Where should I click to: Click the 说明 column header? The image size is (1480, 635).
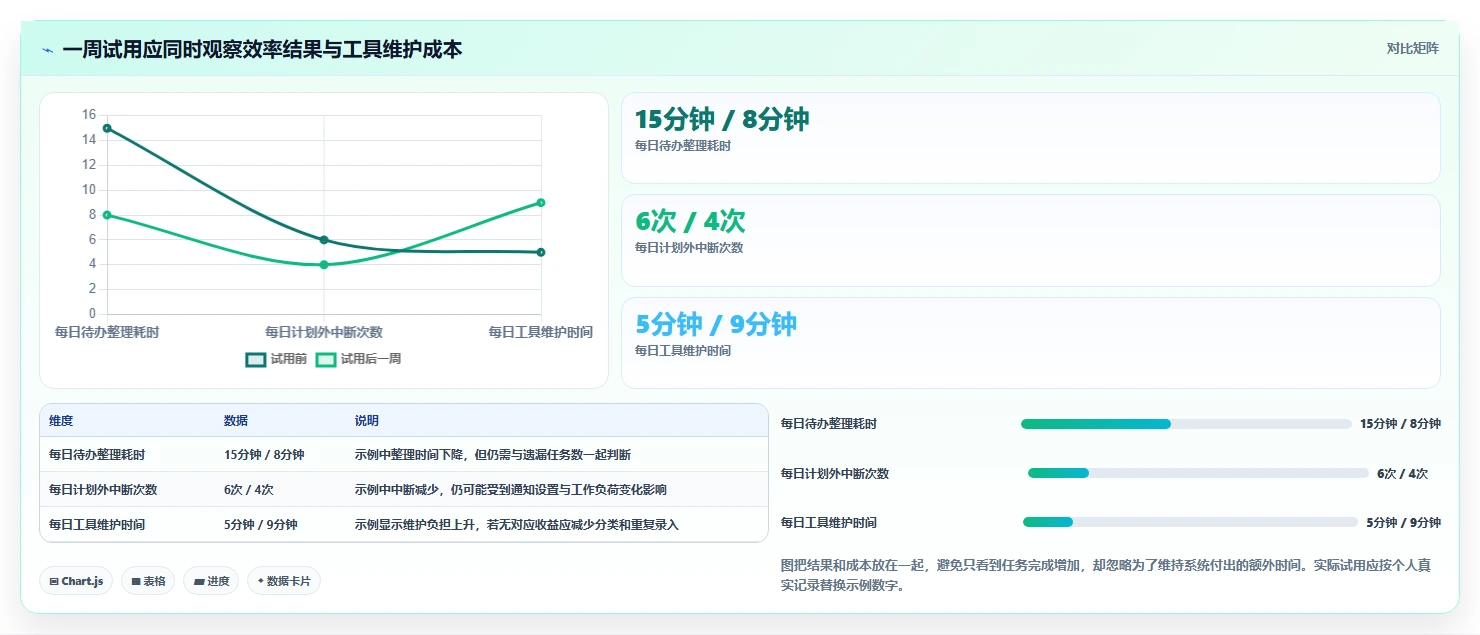tap(367, 421)
